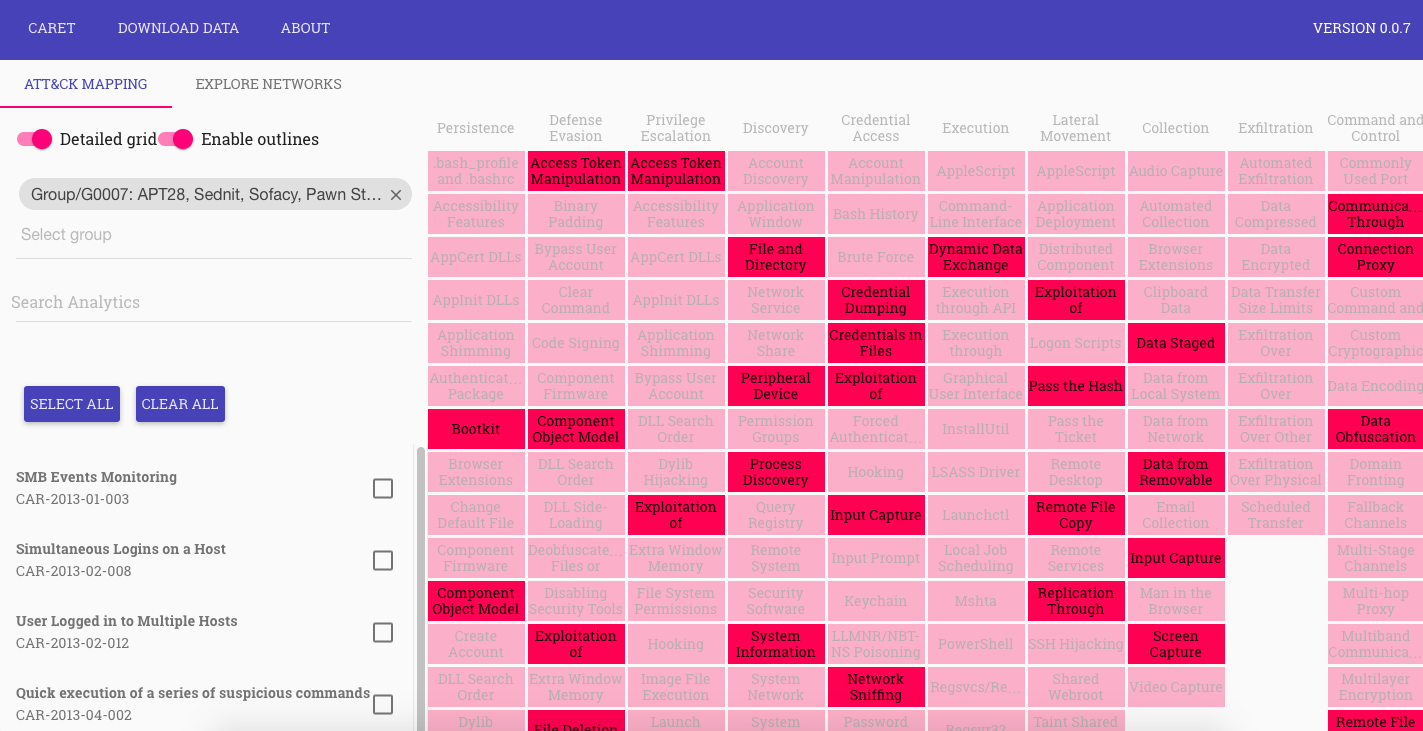Open the Select group dropdown
The width and height of the screenshot is (1423, 731).
click(213, 235)
